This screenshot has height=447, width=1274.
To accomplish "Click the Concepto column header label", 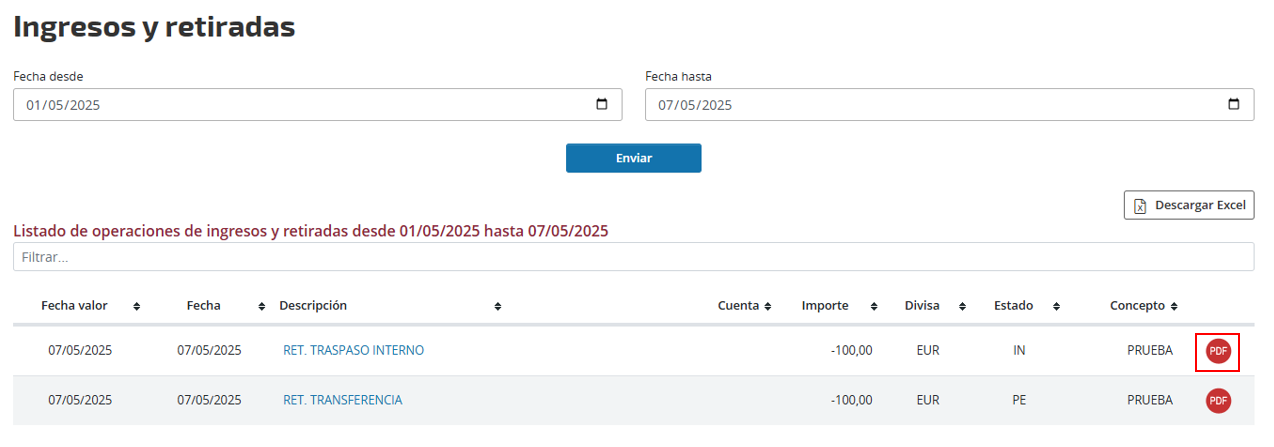I will pos(1137,306).
